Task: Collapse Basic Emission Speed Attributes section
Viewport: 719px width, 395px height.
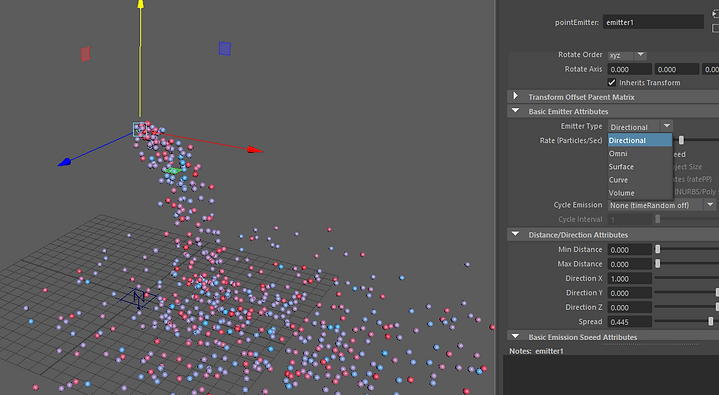Action: tap(515, 337)
